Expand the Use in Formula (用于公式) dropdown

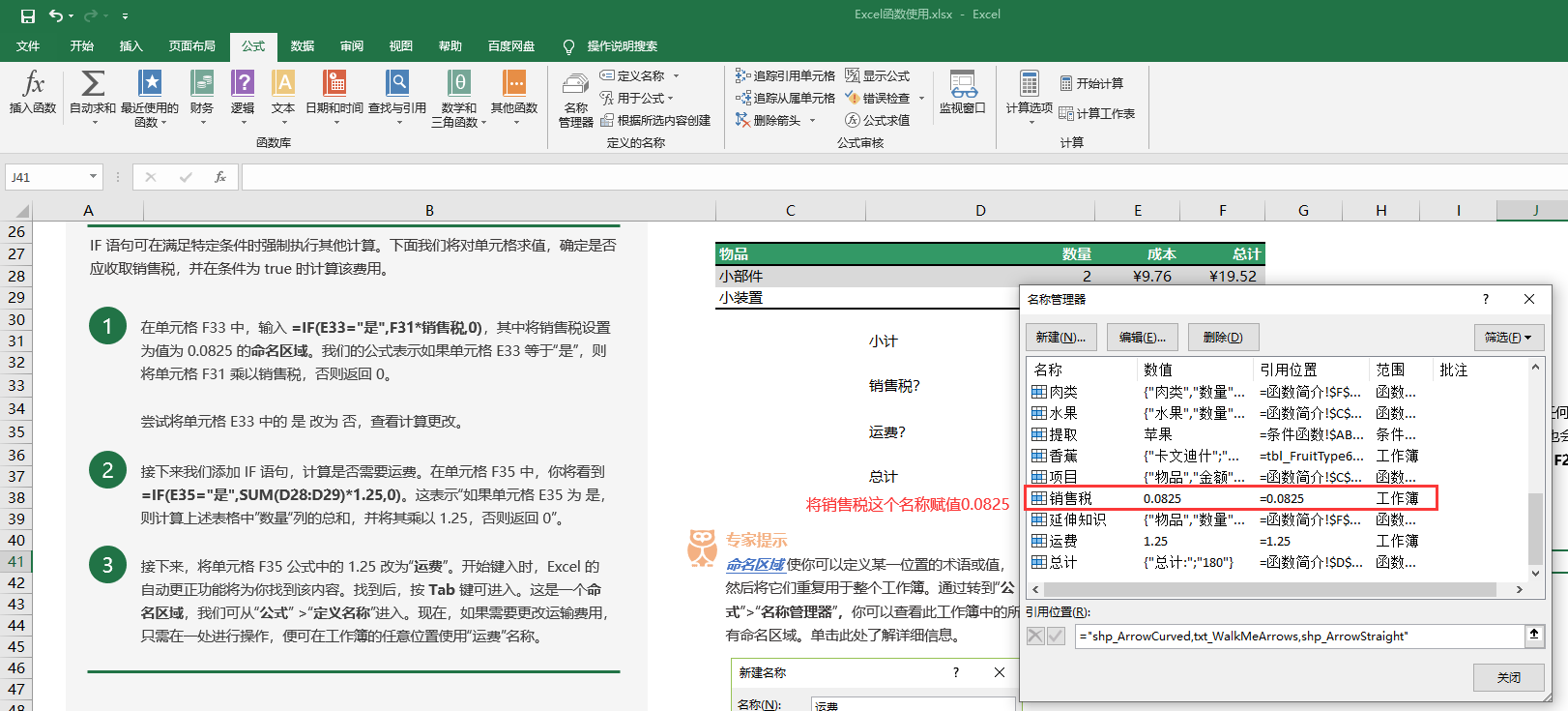670,98
